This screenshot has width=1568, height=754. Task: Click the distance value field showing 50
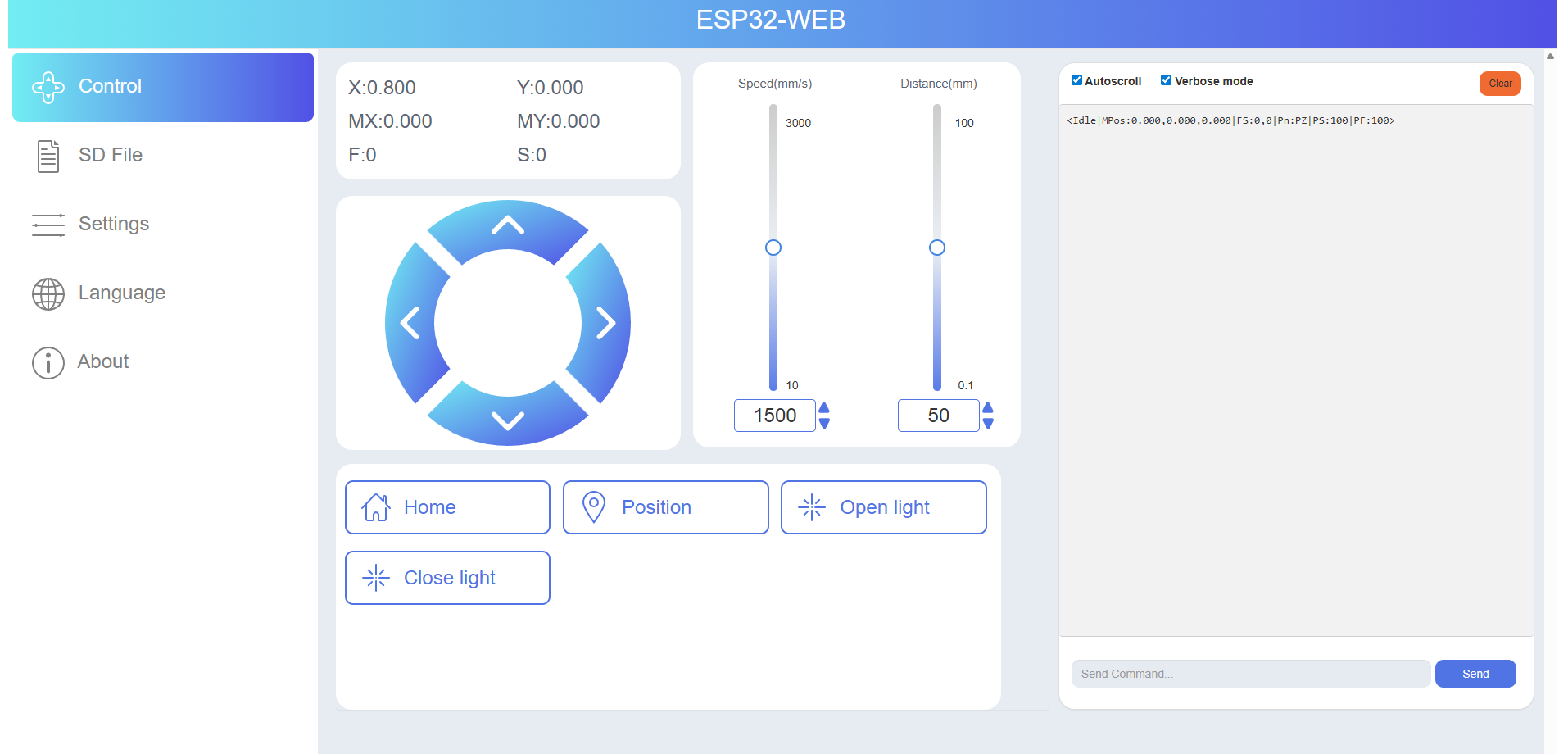[x=939, y=416]
